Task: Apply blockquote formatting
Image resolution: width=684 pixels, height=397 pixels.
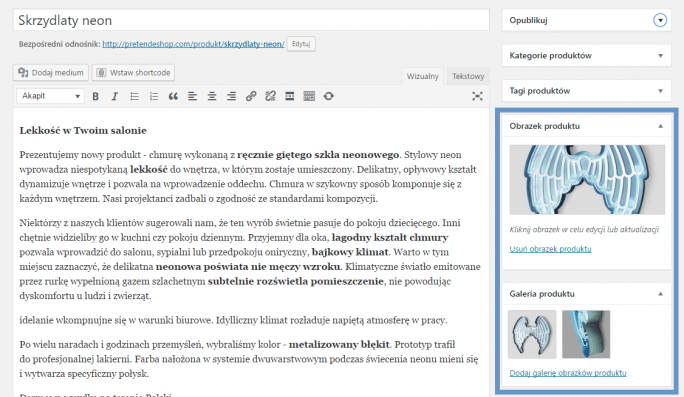Action: (173, 96)
